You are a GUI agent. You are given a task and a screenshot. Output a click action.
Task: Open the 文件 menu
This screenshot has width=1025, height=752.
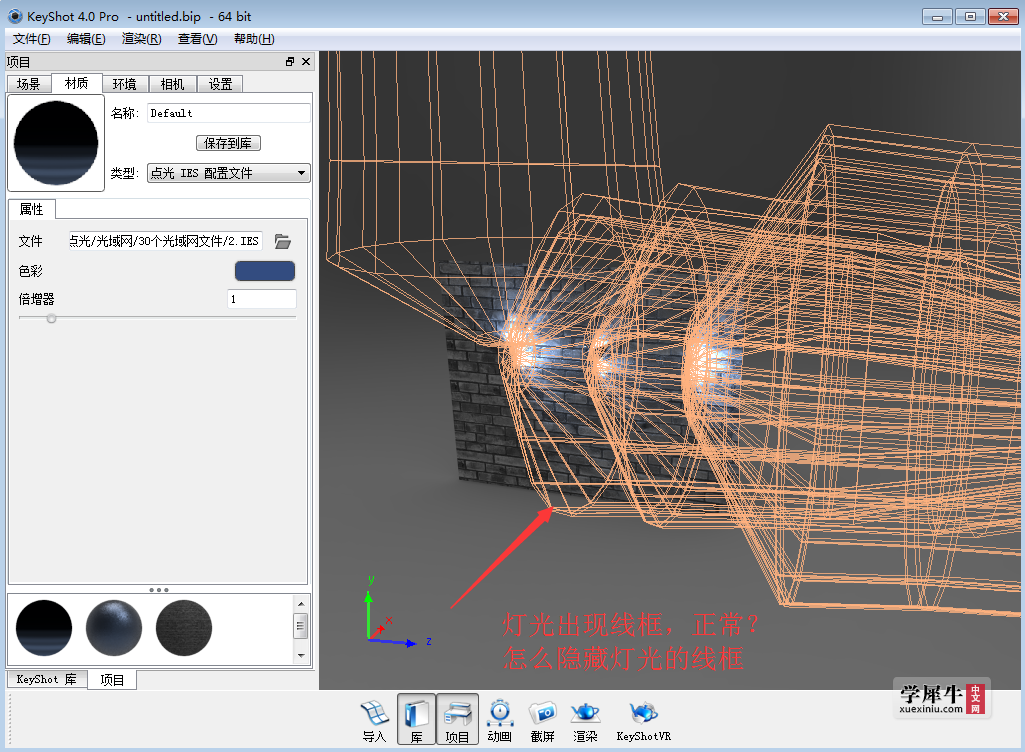pyautogui.click(x=31, y=39)
